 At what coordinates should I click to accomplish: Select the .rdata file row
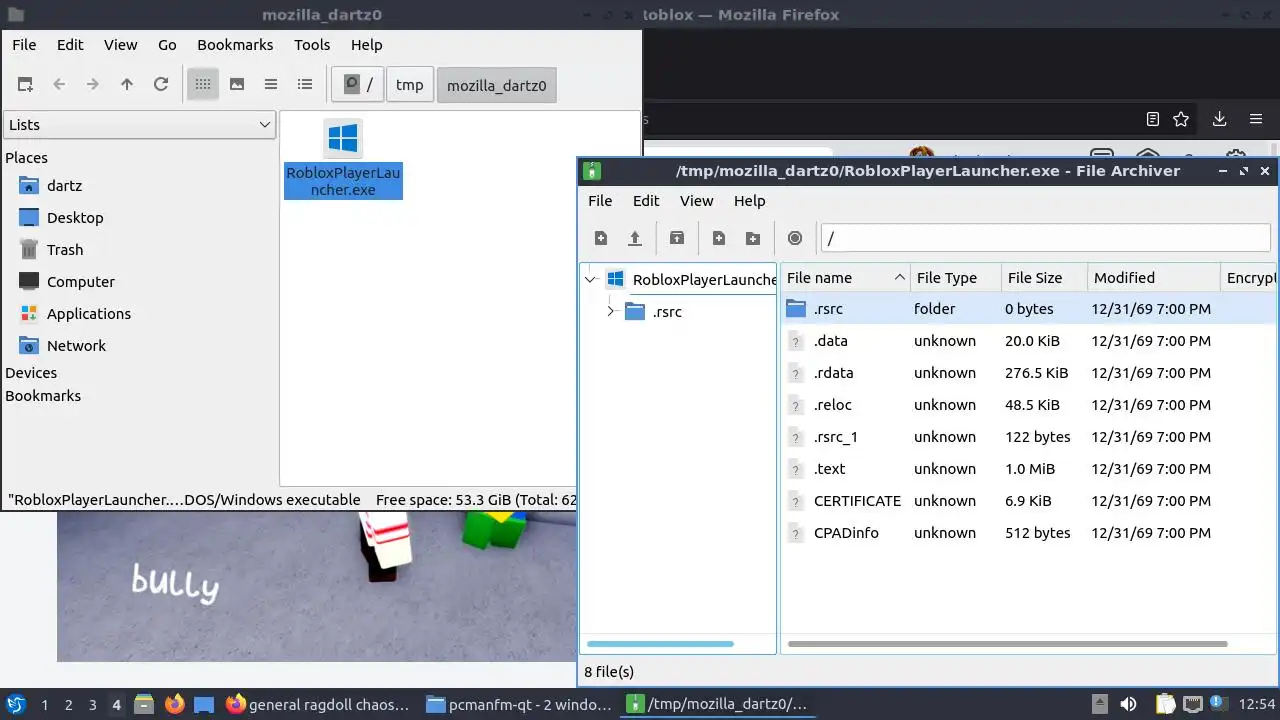[x=1029, y=373]
